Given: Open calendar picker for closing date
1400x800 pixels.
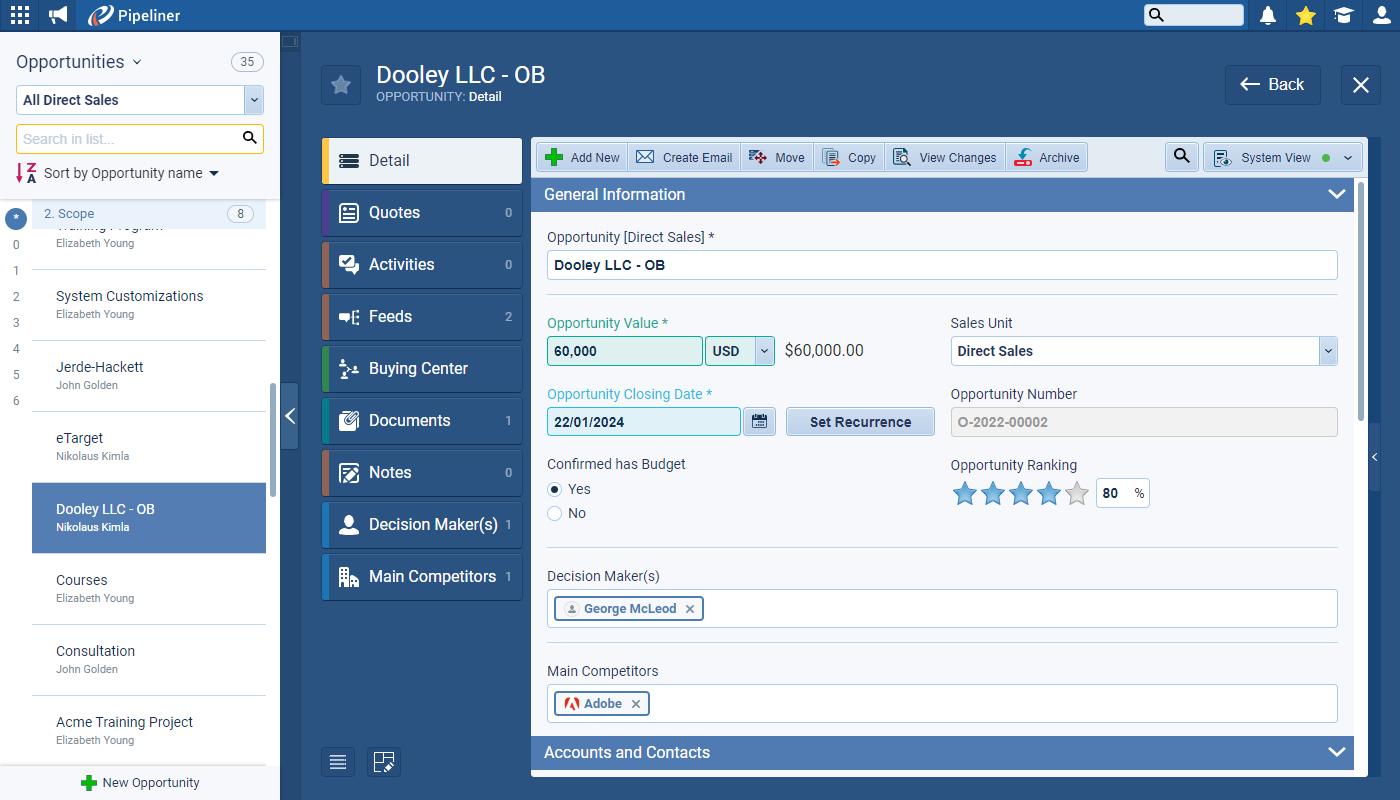Looking at the screenshot, I should click(x=760, y=422).
